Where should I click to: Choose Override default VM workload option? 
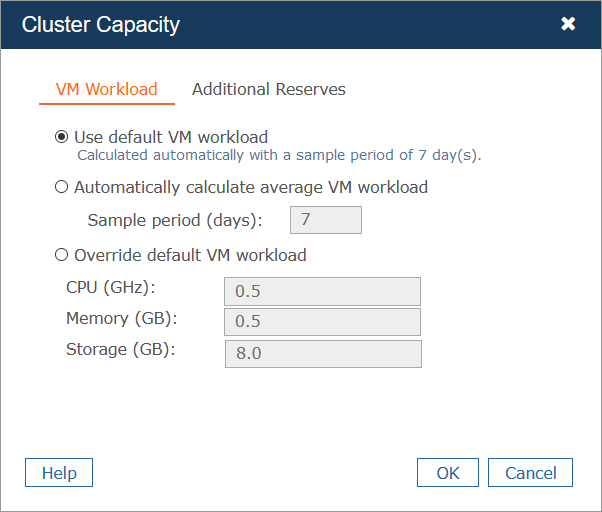click(61, 255)
